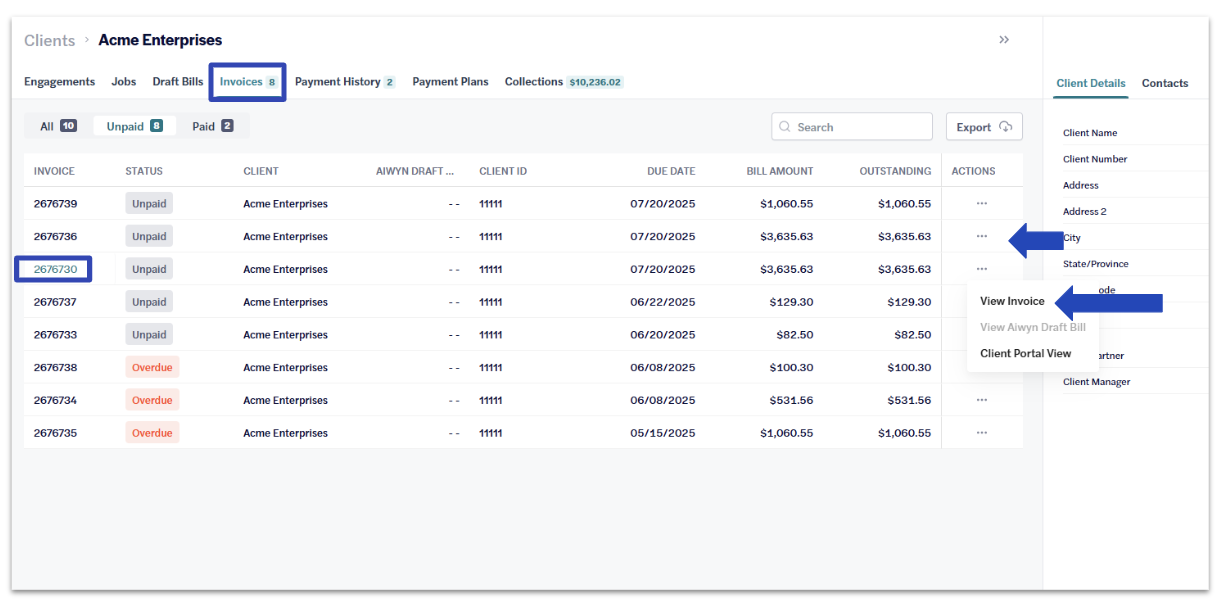Click bill amount $129.30
Screen dimensions: 1221x602
coord(792,302)
